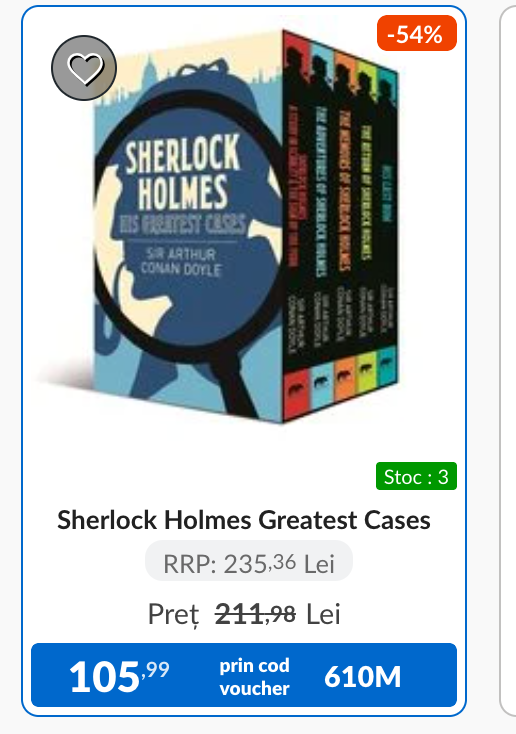Image resolution: width=516 pixels, height=734 pixels.
Task: Click the crossed-out 211,98 price
Action: tap(255, 614)
